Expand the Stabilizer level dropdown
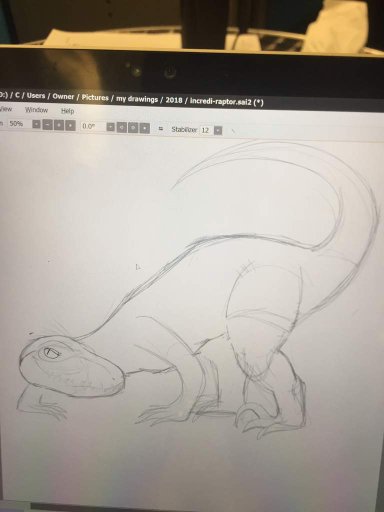The height and width of the screenshot is (512, 384). tap(218, 130)
